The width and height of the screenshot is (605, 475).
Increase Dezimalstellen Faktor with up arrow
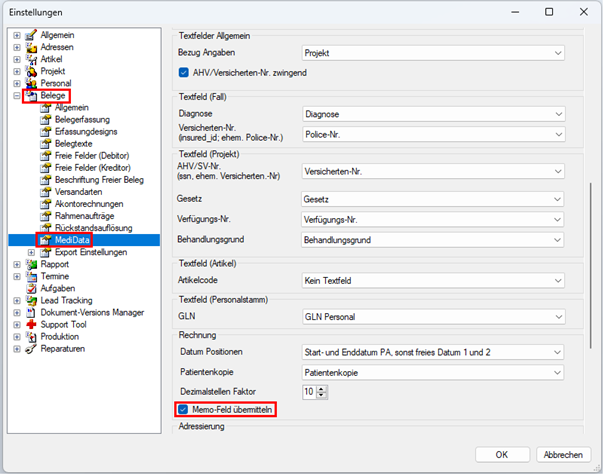[321, 389]
